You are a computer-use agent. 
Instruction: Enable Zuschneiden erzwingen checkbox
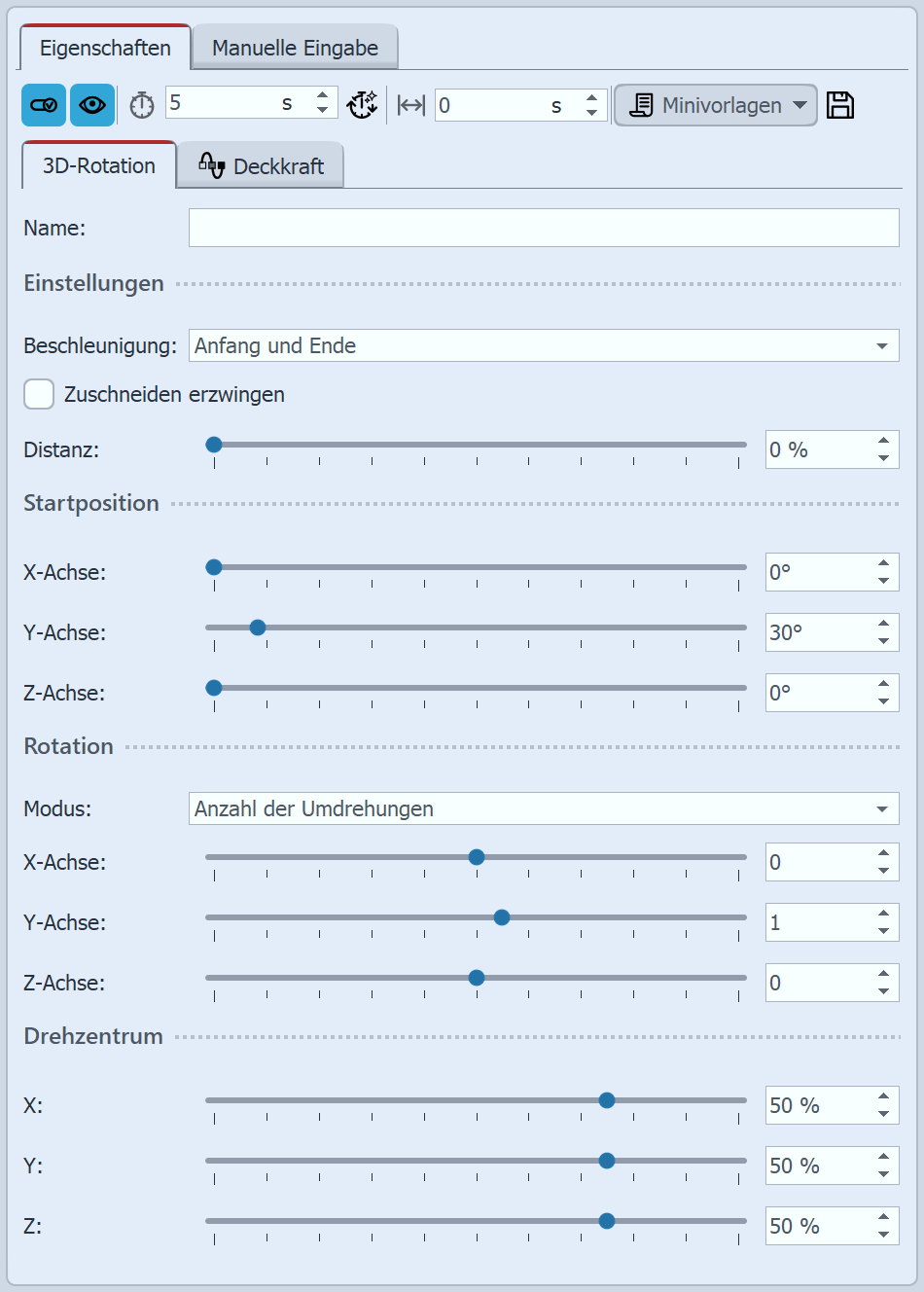39,394
